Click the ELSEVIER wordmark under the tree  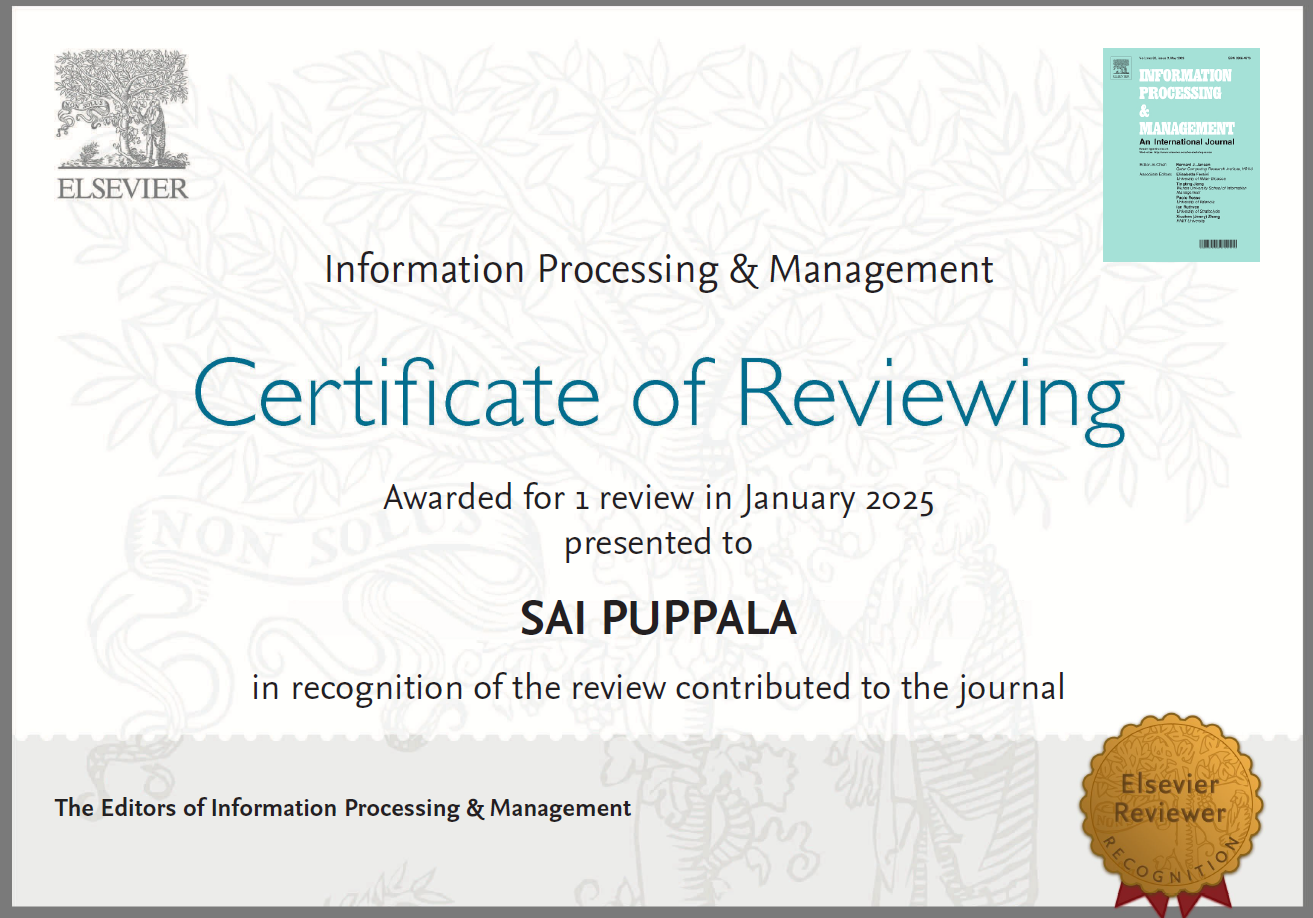tap(122, 189)
